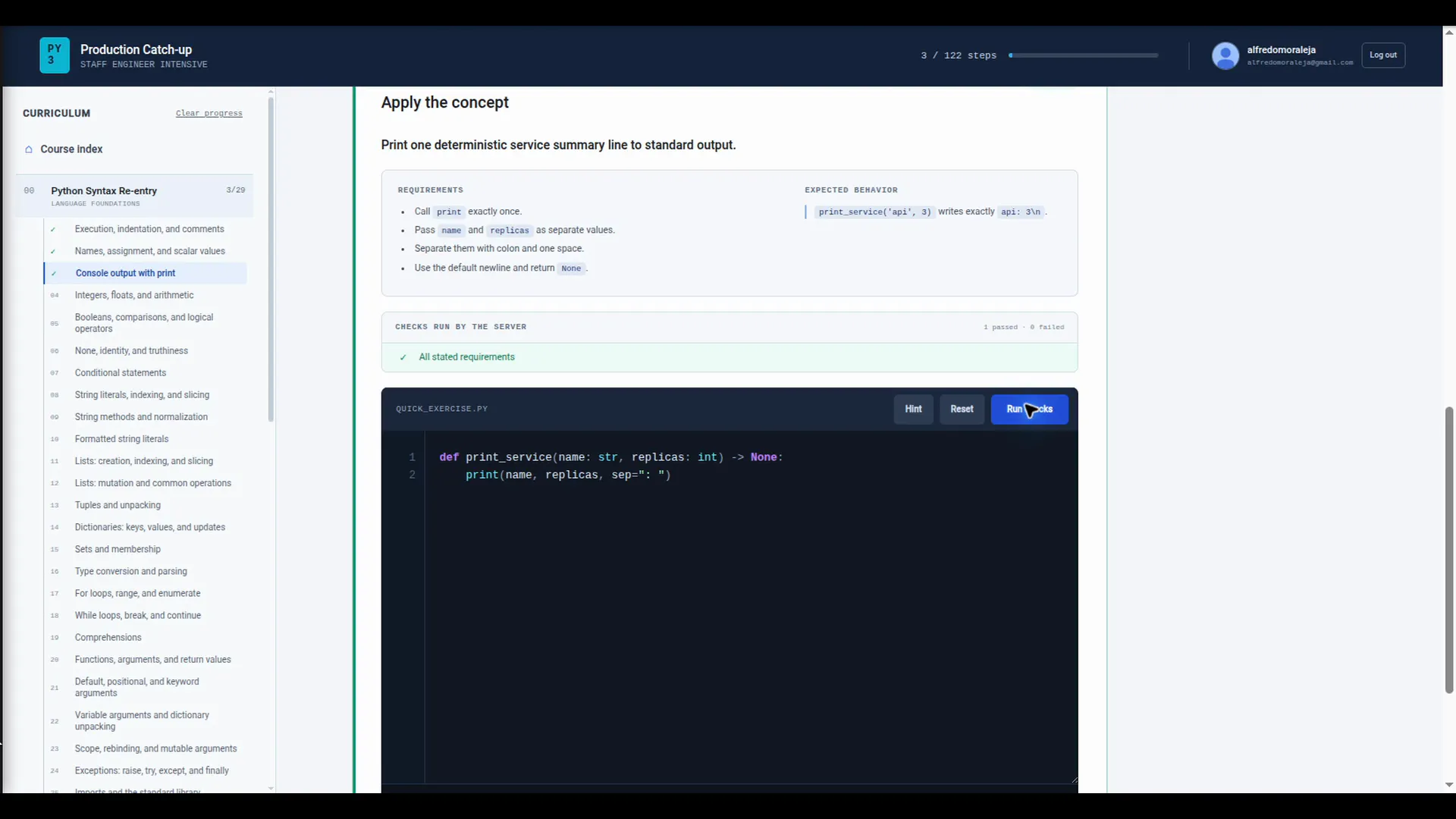Image resolution: width=1456 pixels, height=819 pixels.
Task: Click the green check beside All stated requirements
Action: (403, 357)
